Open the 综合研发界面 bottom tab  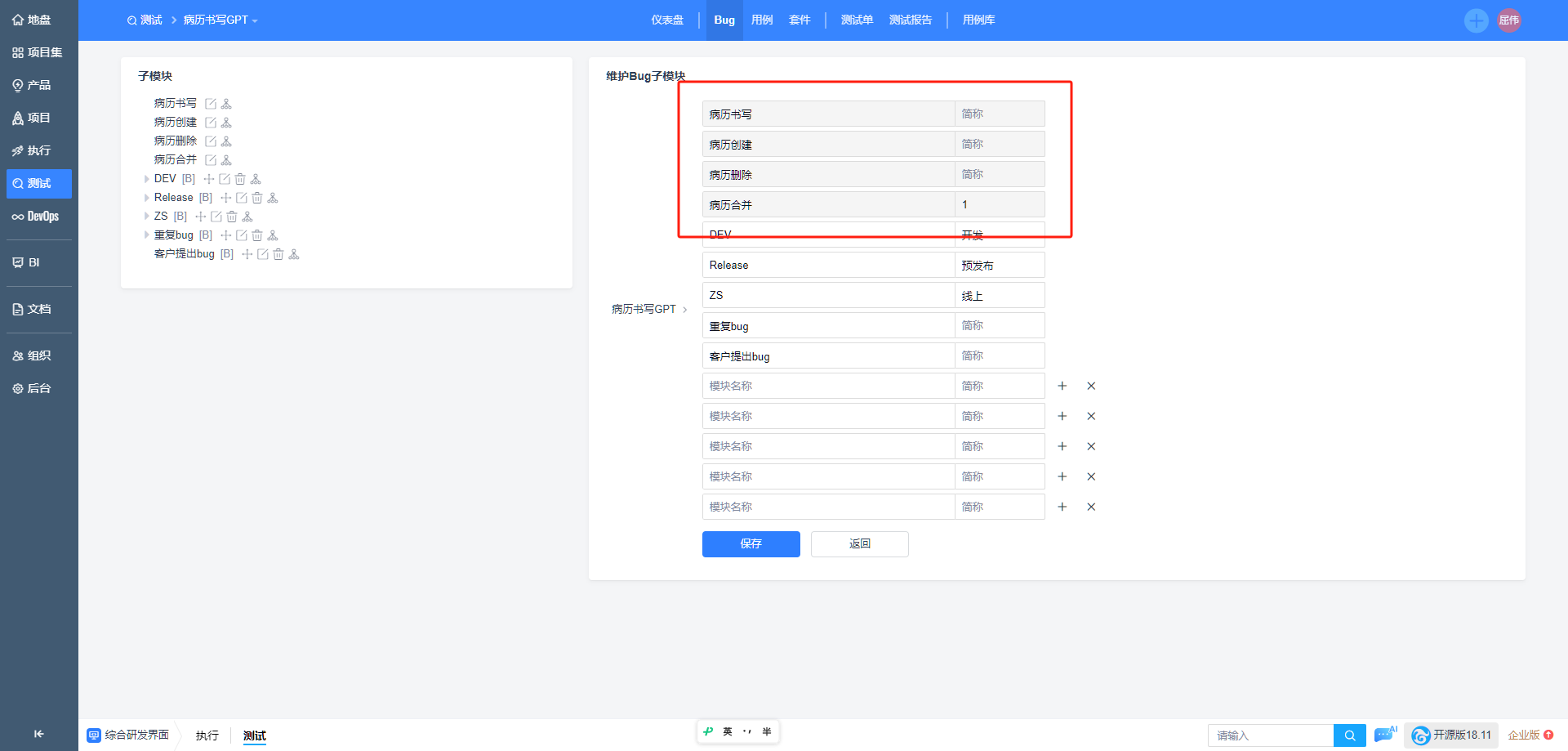coord(128,735)
